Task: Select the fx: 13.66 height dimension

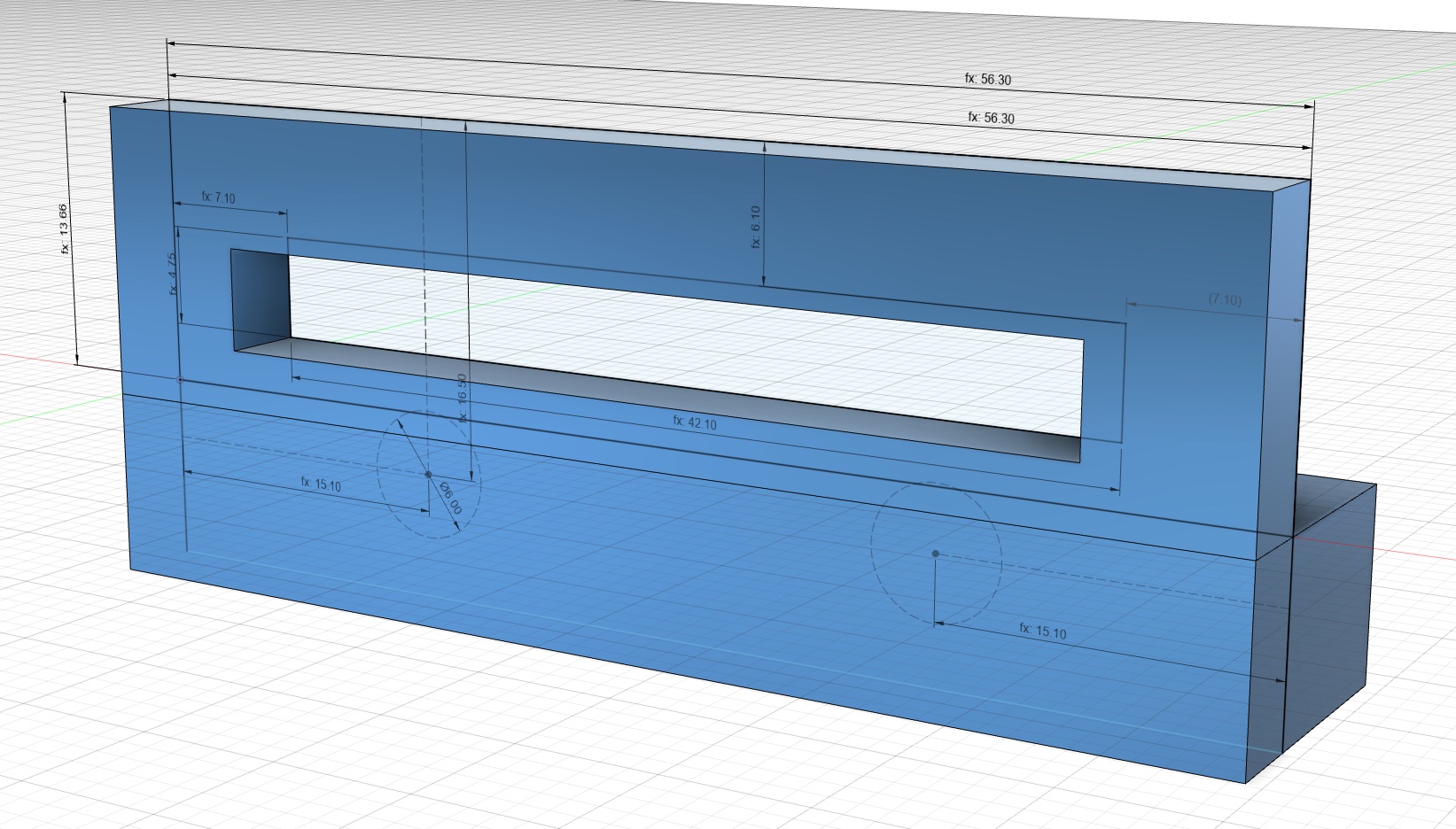Action: (64, 230)
